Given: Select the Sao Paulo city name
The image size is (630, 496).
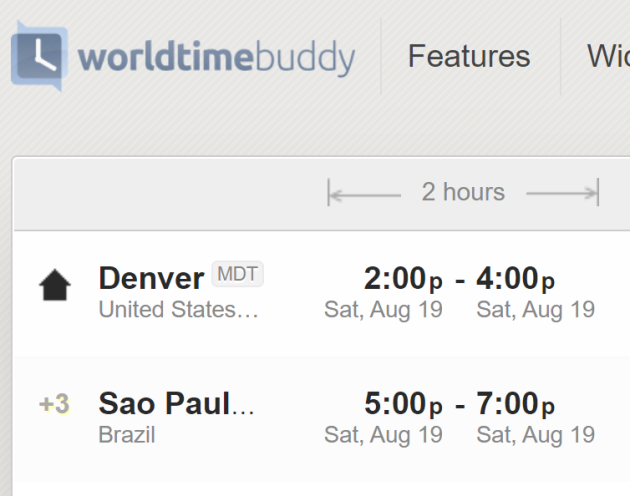Looking at the screenshot, I should (176, 403).
